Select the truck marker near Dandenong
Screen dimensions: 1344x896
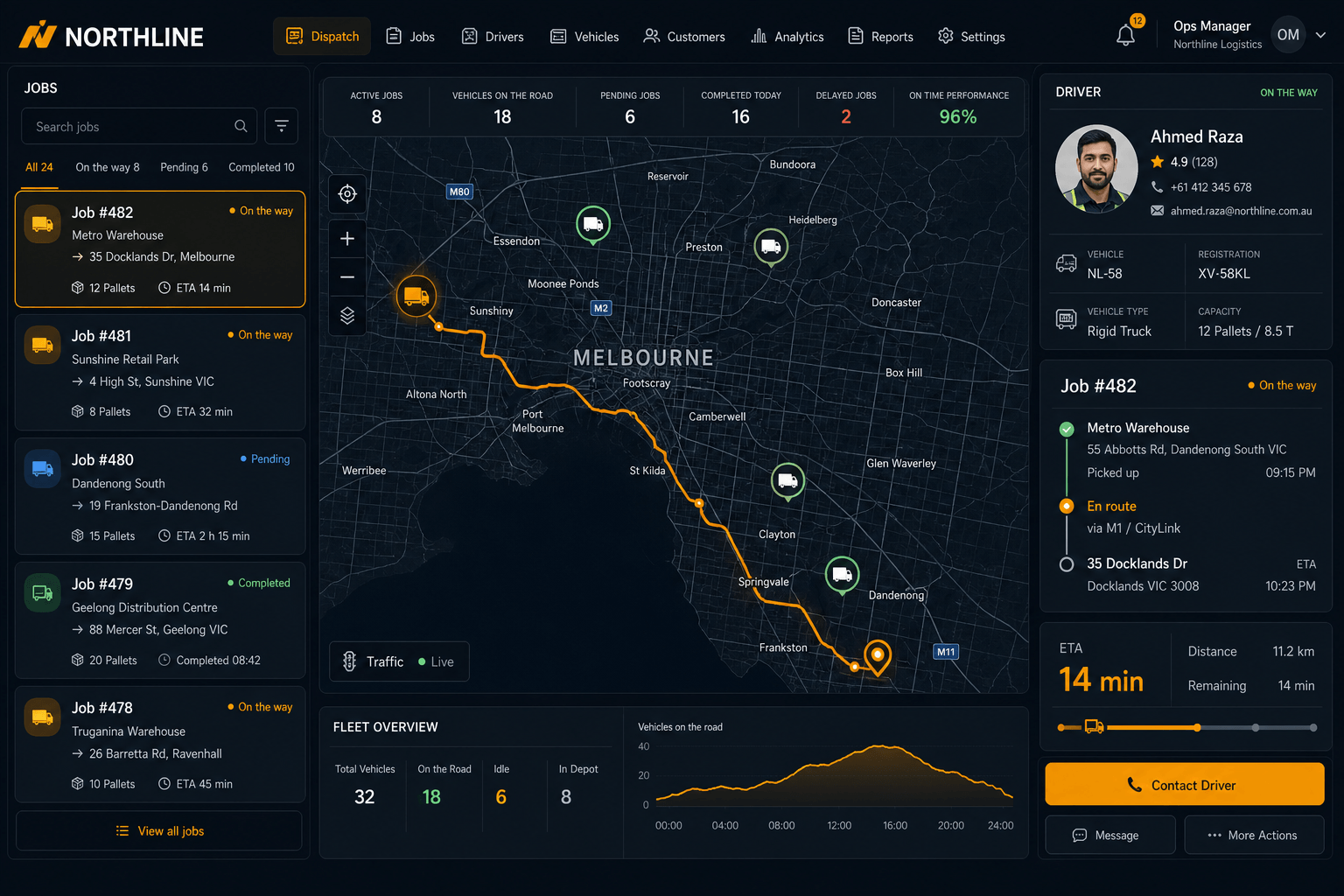[x=843, y=574]
